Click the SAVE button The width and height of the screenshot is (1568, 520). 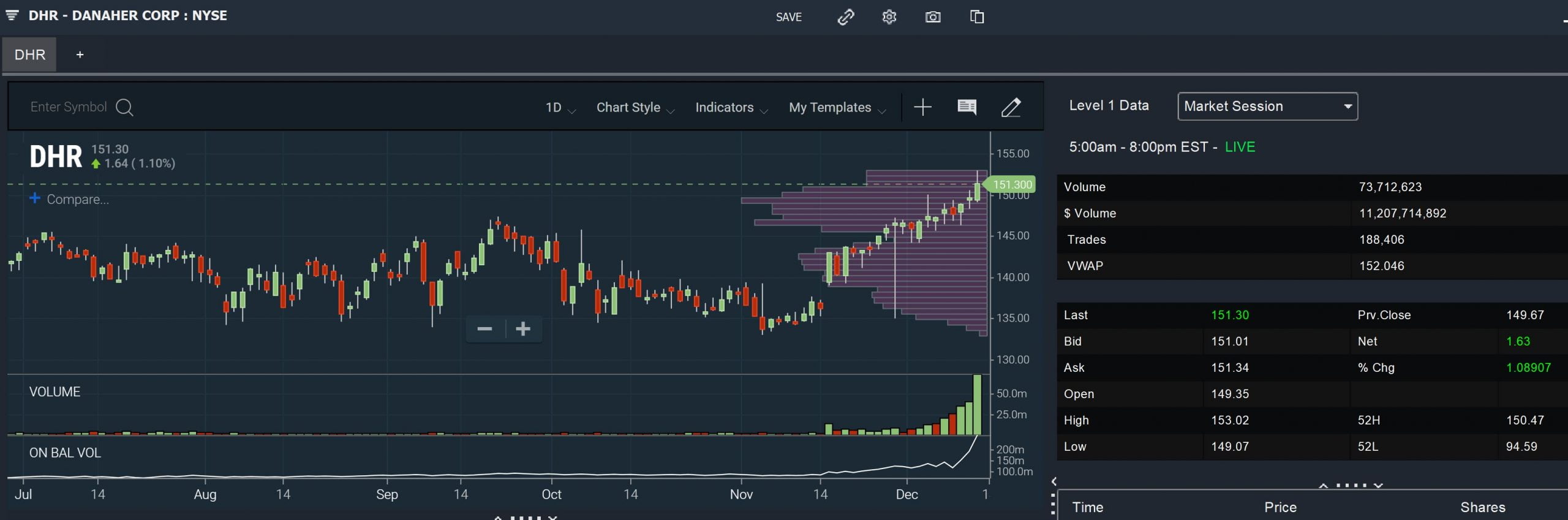pos(788,17)
